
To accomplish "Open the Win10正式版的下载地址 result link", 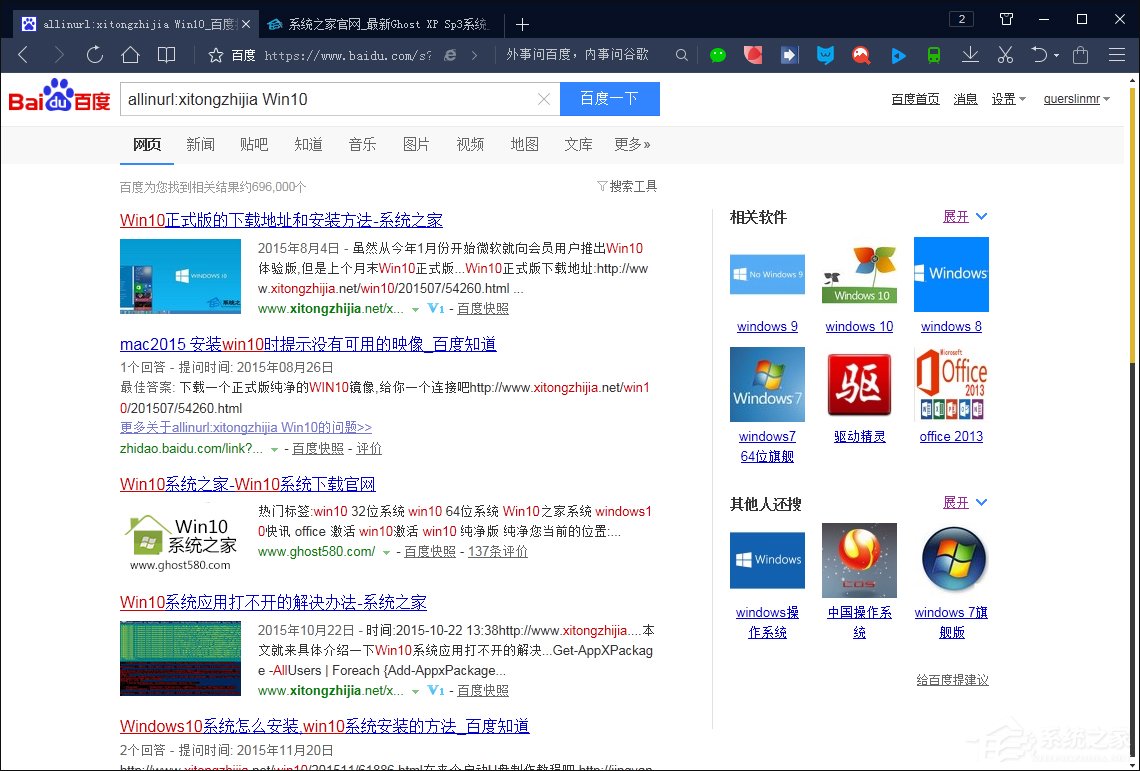I will tap(281, 219).
